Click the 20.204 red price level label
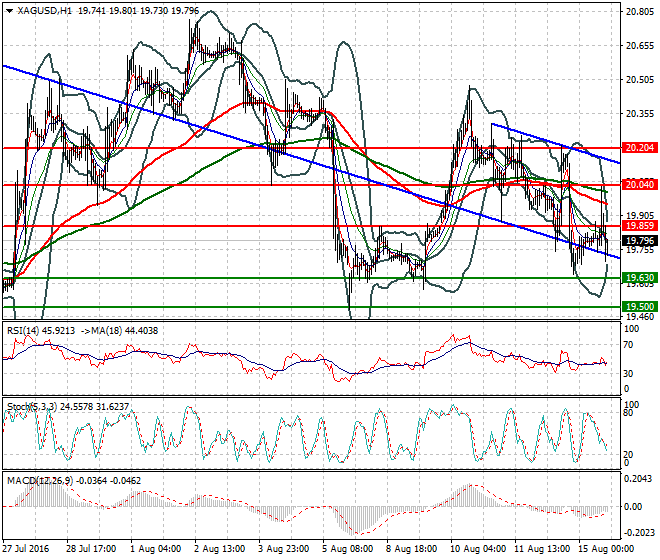Screen dimensions: 660x560 point(640,148)
